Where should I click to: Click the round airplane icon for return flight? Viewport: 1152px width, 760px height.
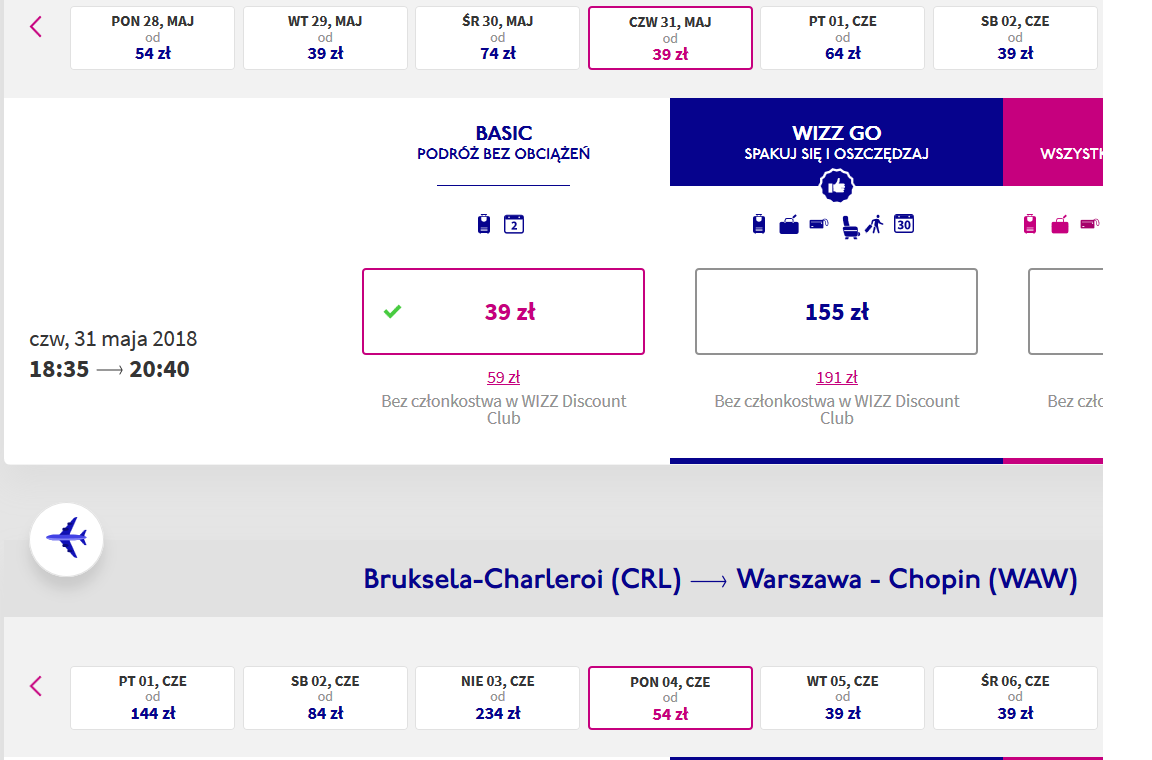(x=67, y=539)
